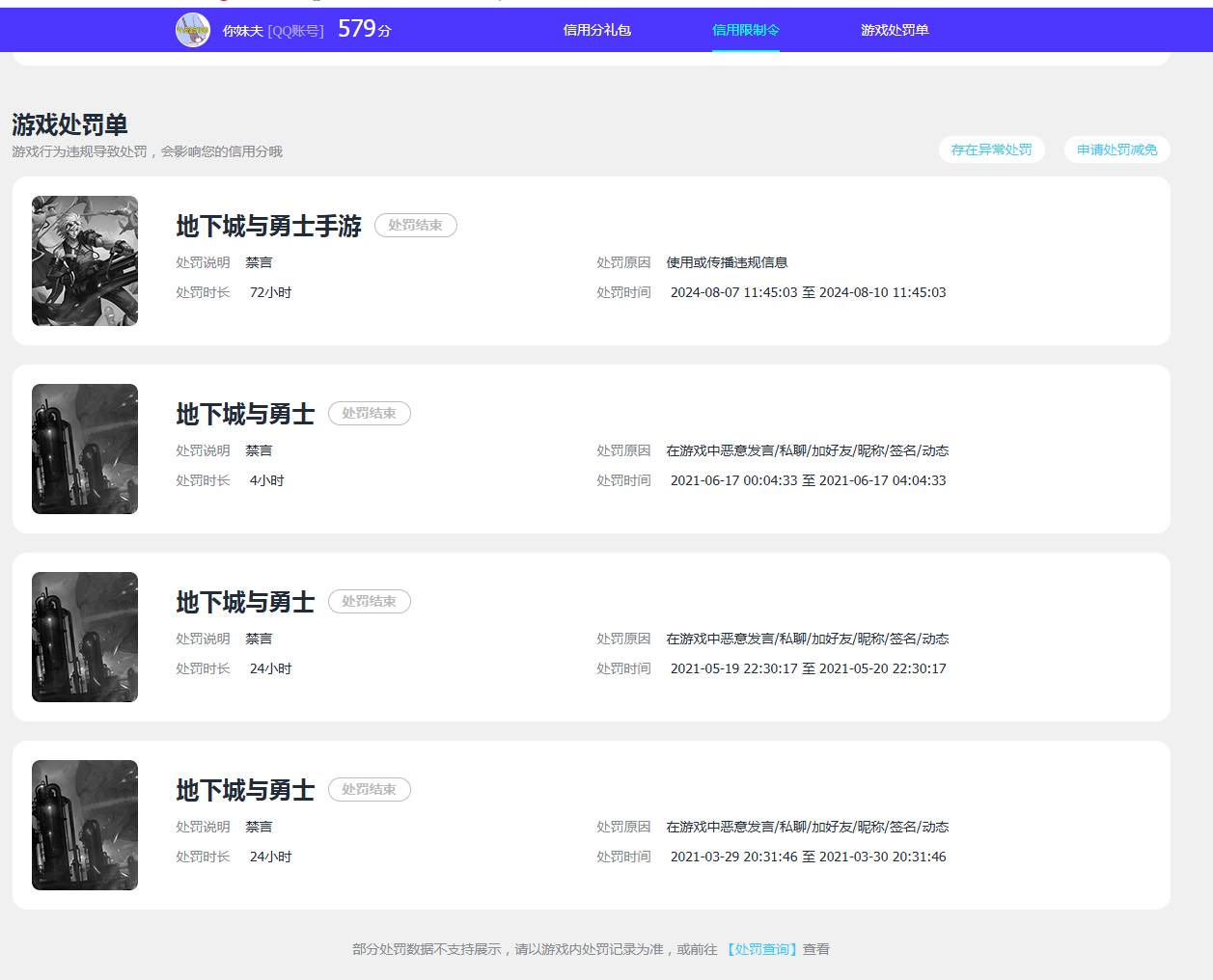Click the [QQ账号] label
This screenshot has height=980, width=1213.
[295, 31]
